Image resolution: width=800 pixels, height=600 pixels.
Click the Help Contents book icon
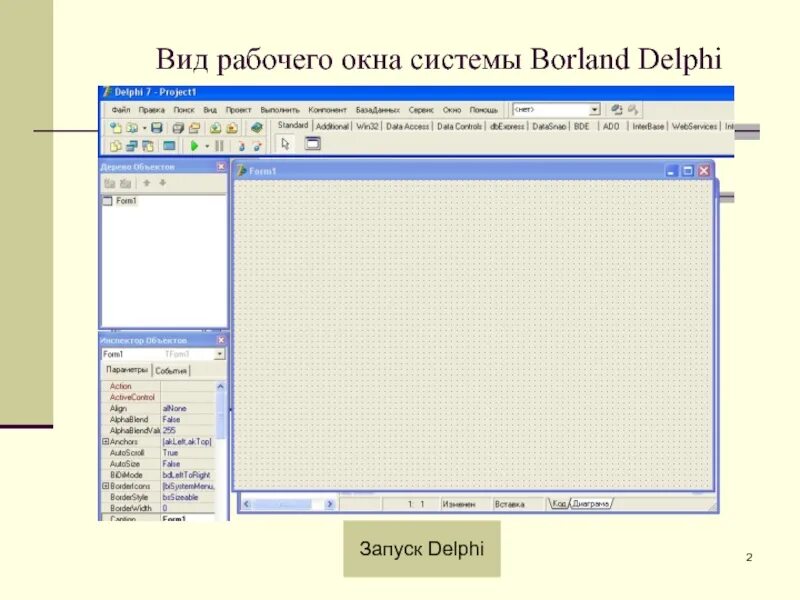(x=257, y=128)
